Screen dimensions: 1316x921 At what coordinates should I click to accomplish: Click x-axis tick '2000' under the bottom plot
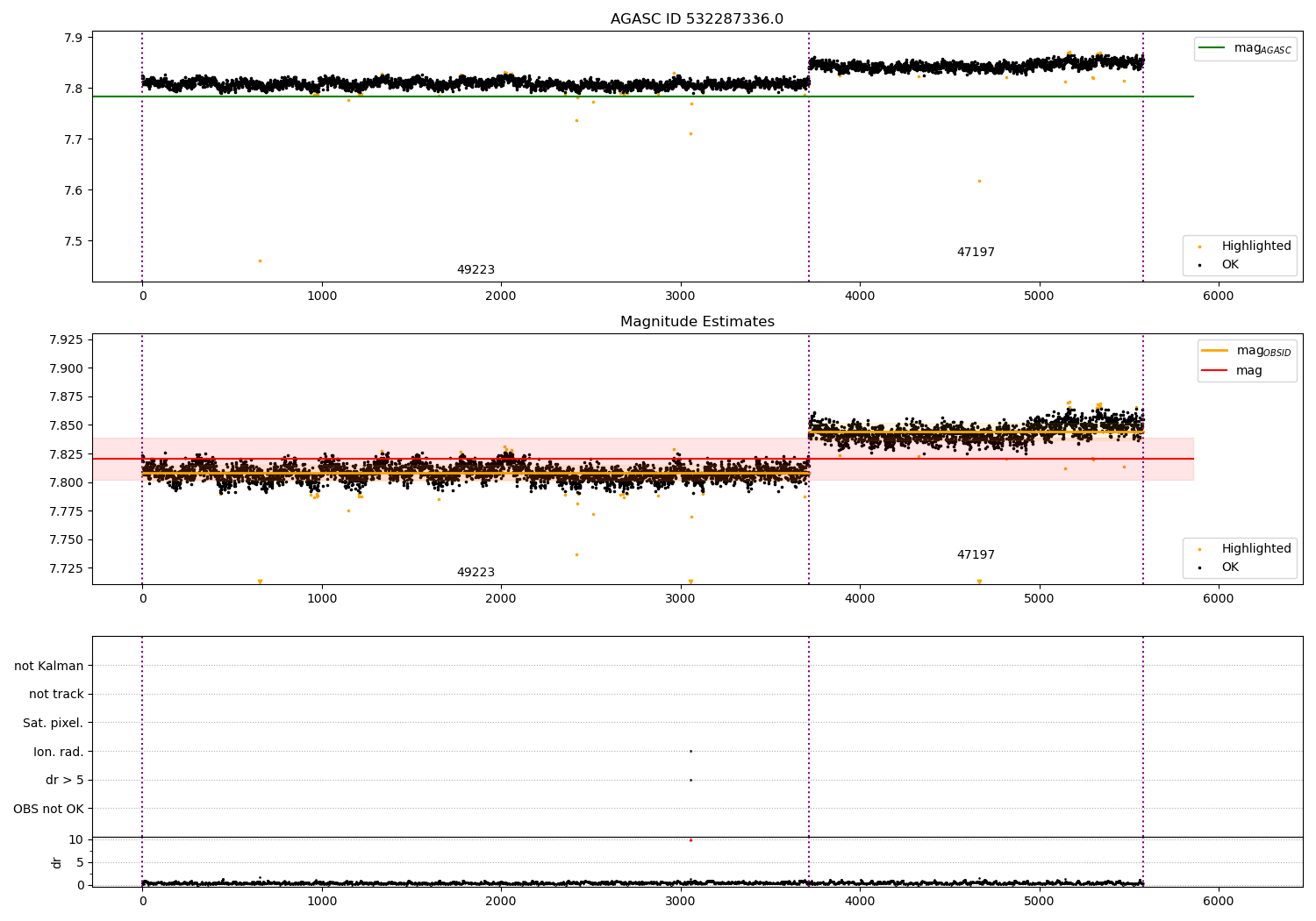[501, 902]
